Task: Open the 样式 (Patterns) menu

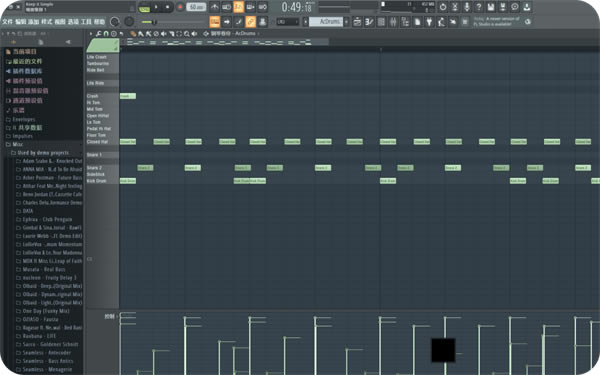Action: (x=47, y=22)
